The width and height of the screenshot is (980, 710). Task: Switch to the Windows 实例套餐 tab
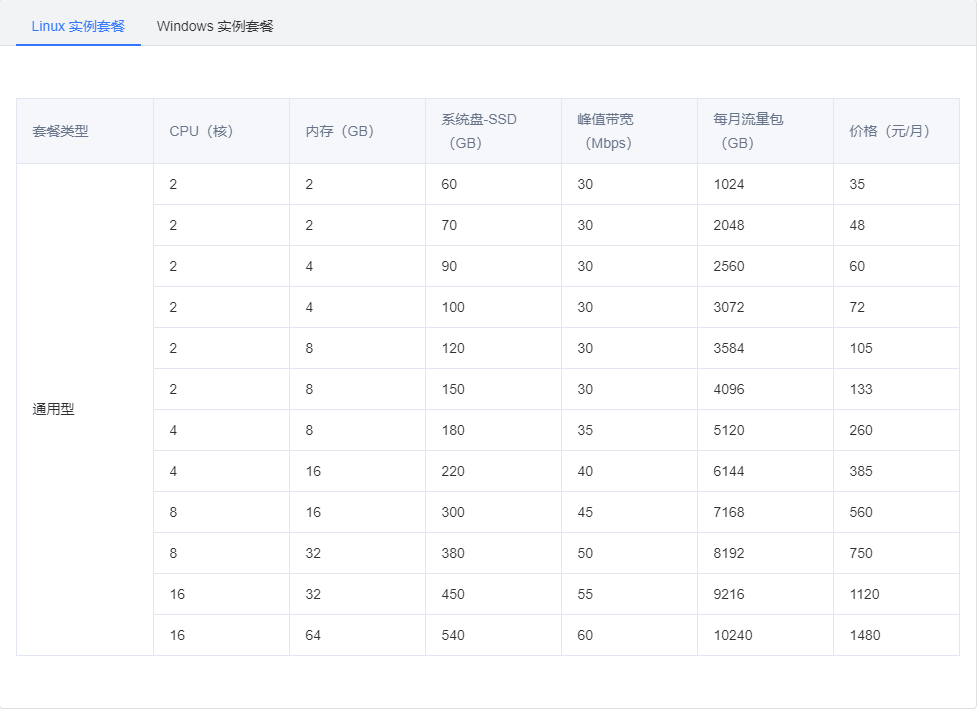click(215, 26)
